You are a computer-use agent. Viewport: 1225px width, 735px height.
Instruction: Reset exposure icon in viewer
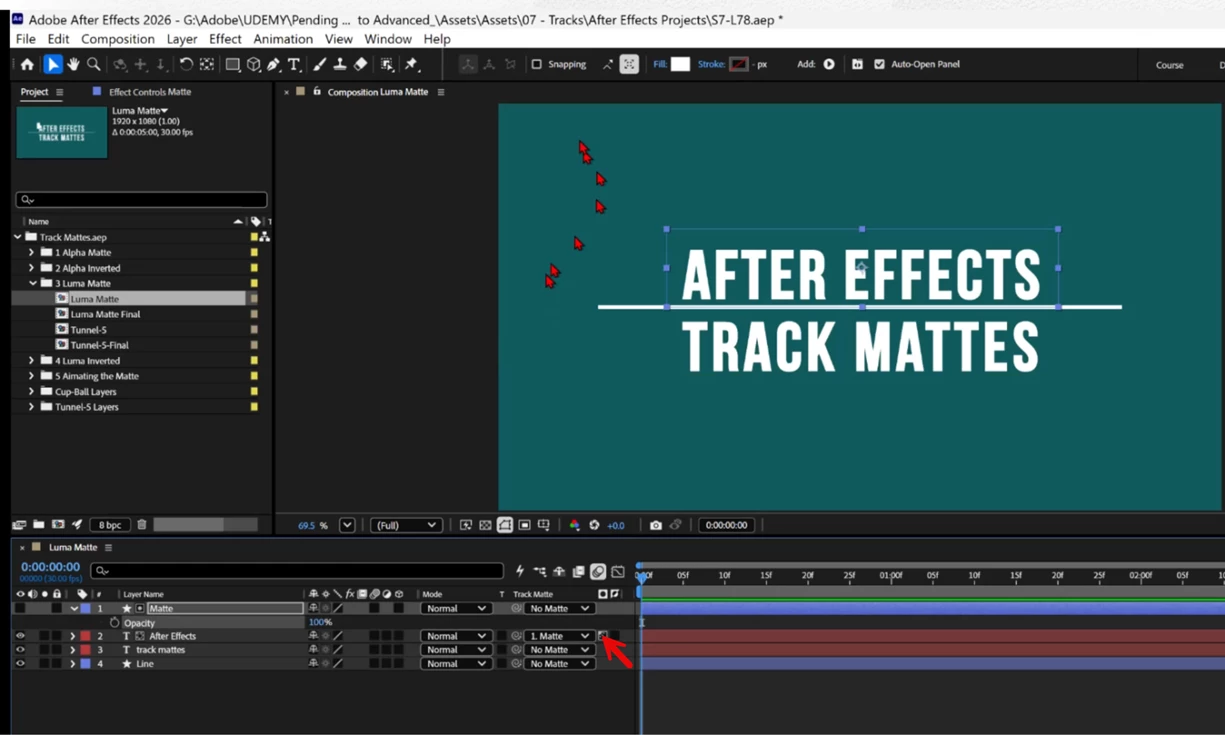(x=594, y=525)
